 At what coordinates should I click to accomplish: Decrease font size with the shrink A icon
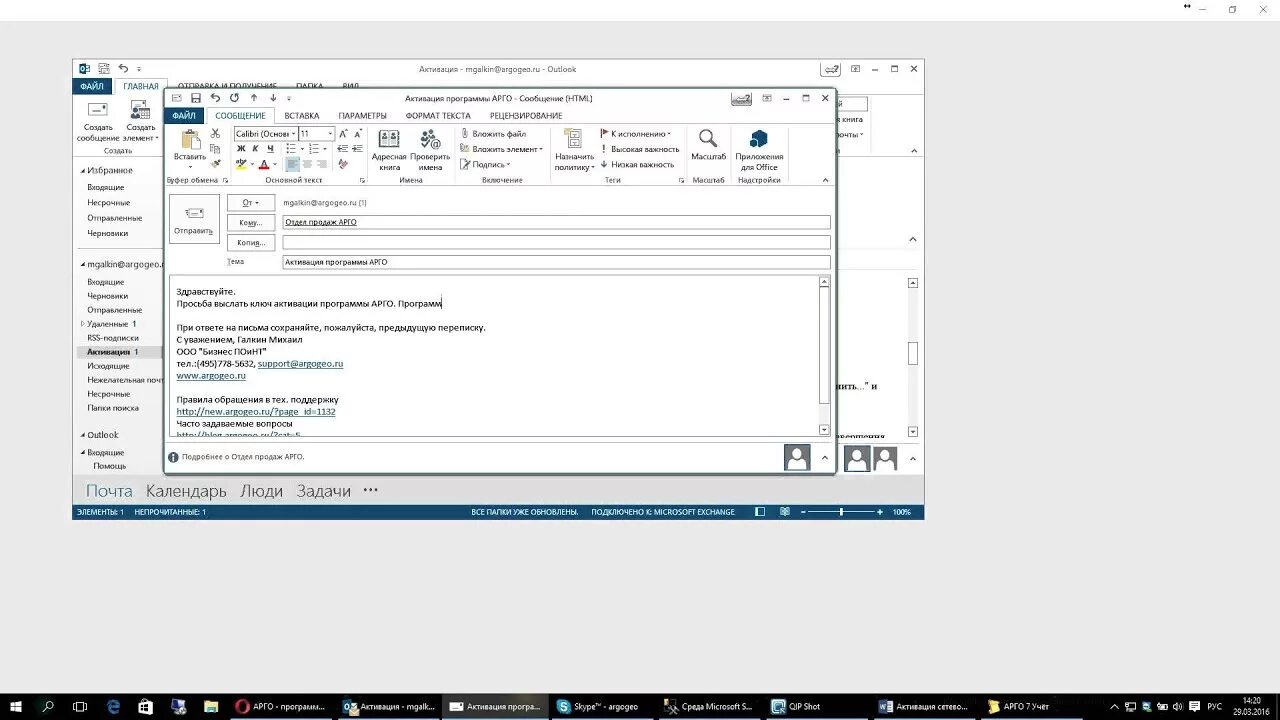click(358, 133)
